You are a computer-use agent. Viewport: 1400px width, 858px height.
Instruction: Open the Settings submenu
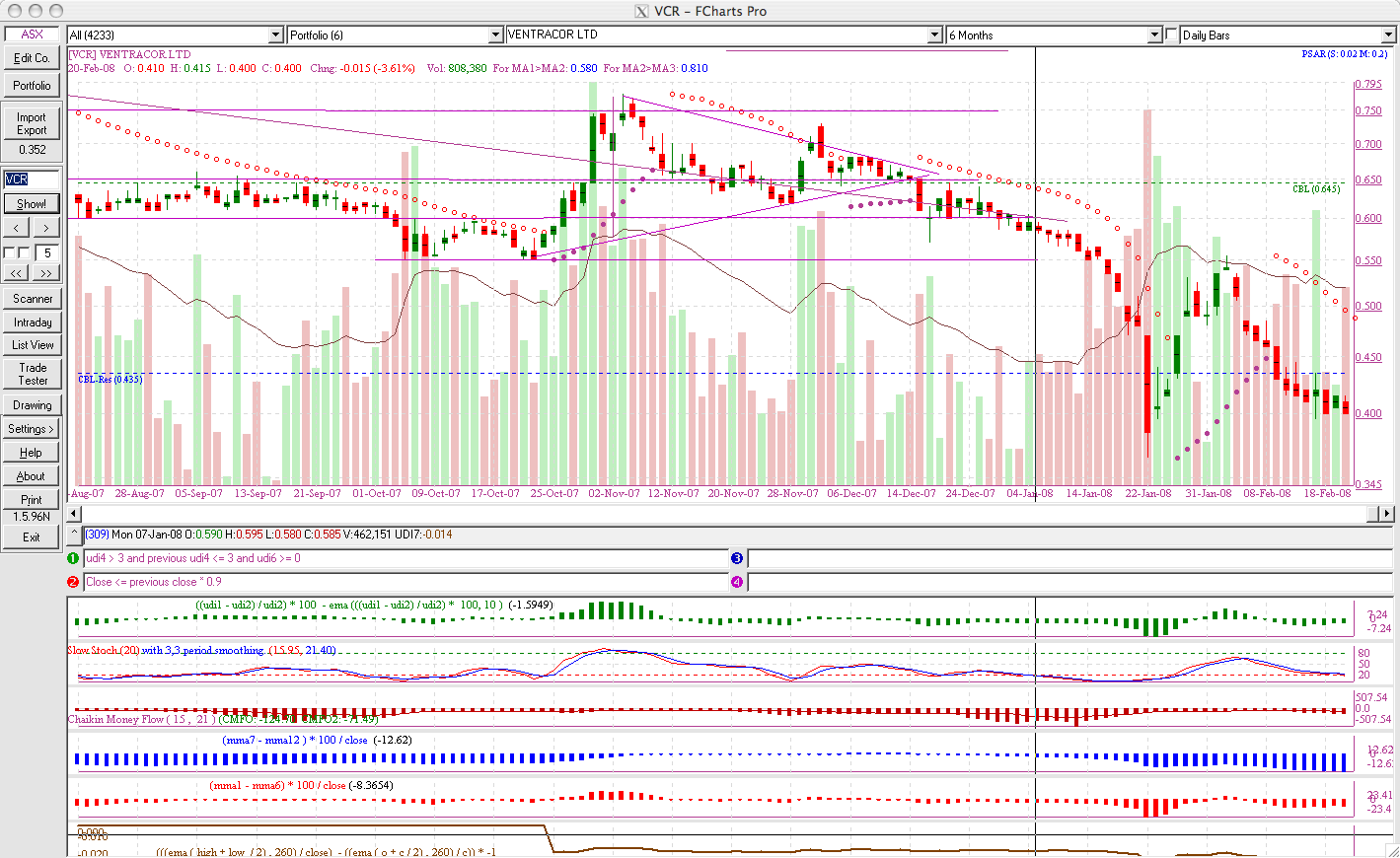pyautogui.click(x=32, y=429)
